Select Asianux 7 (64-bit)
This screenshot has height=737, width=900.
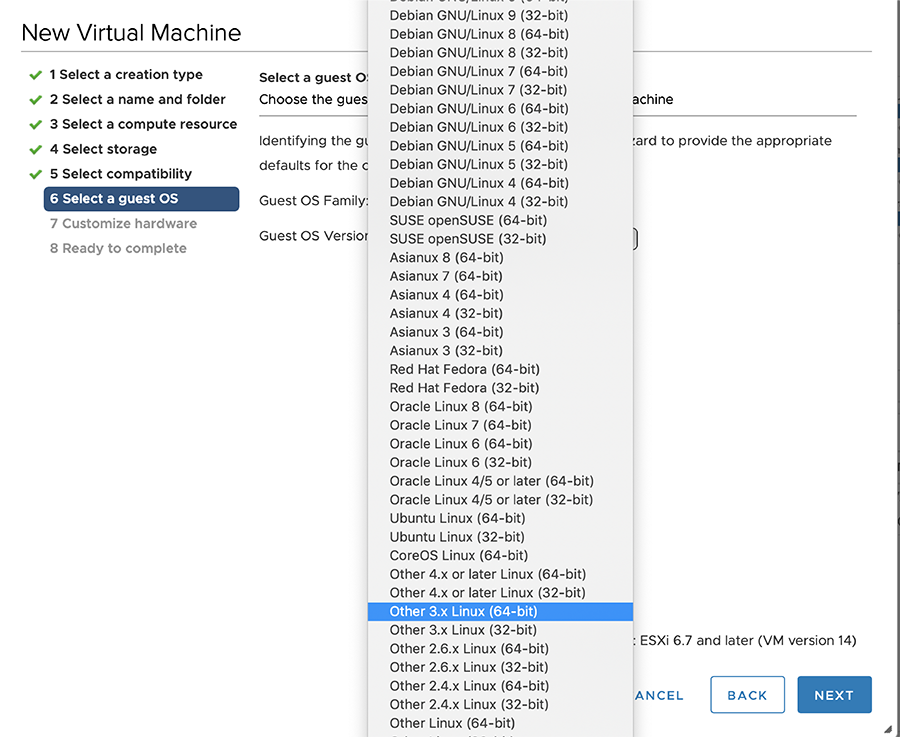500,276
